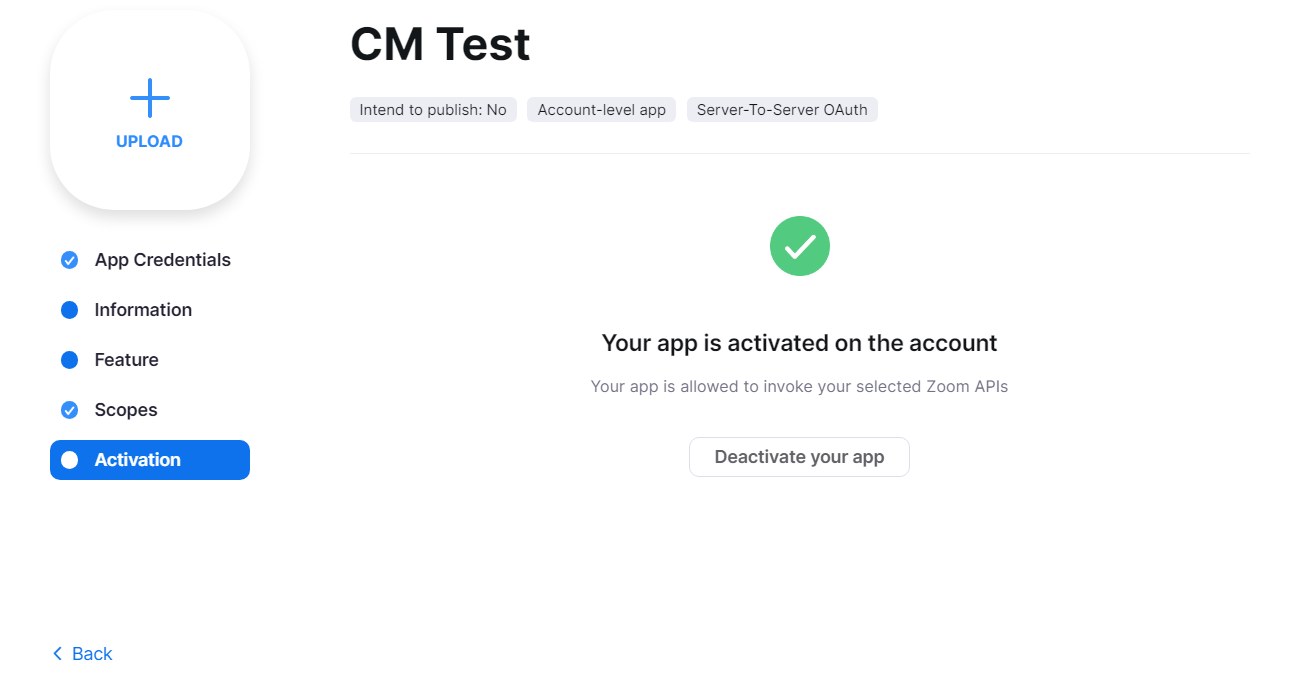Click the Account-level app tag
The width and height of the screenshot is (1300, 680).
pyautogui.click(x=601, y=110)
